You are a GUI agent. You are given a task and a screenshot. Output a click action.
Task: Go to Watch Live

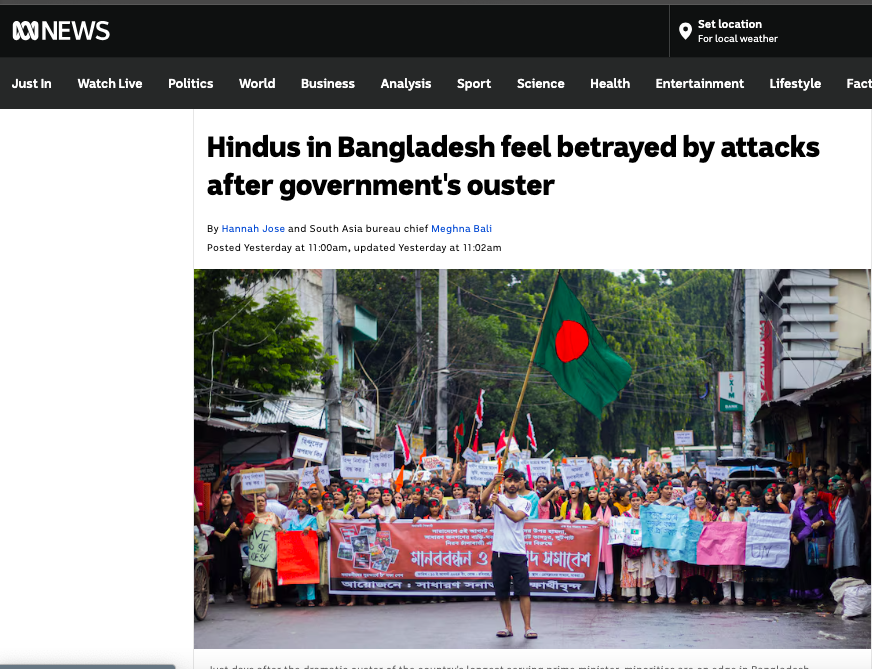click(110, 83)
